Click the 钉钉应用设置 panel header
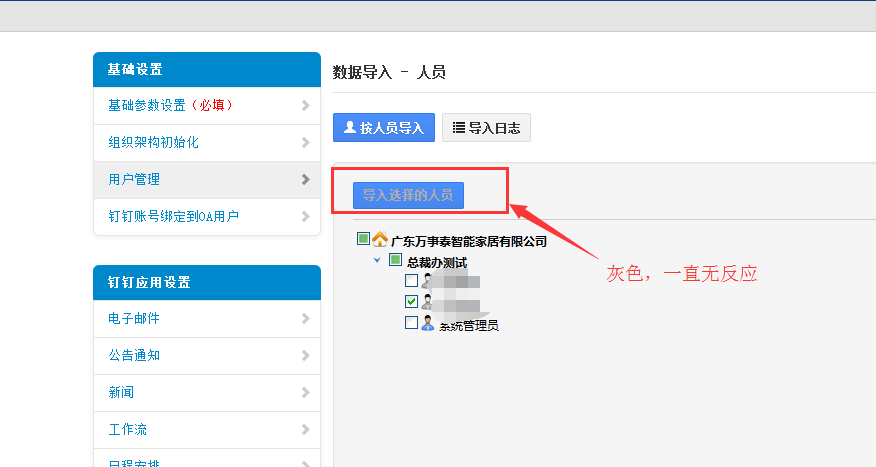The height and width of the screenshot is (467, 876). click(x=207, y=282)
